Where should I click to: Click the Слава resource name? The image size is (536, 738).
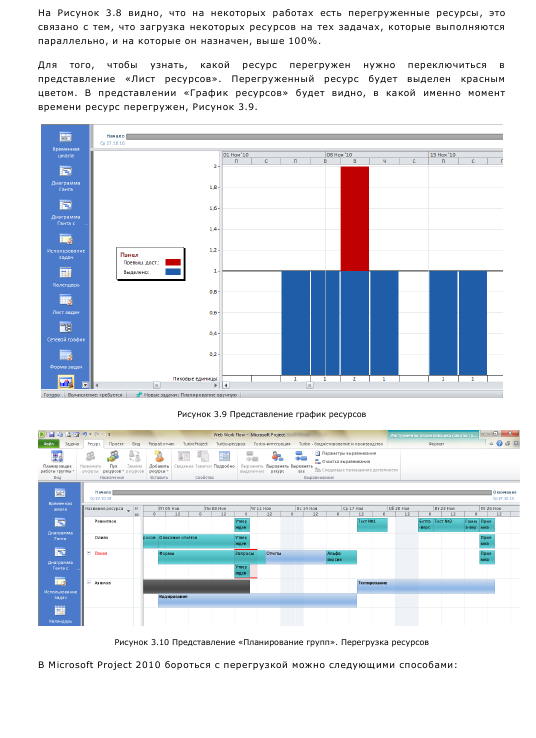pos(101,537)
